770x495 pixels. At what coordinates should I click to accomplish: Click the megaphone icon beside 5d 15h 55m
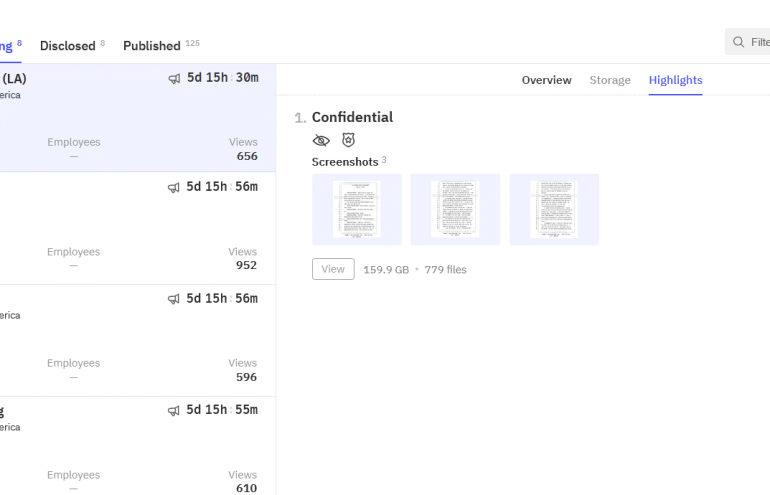(174, 410)
